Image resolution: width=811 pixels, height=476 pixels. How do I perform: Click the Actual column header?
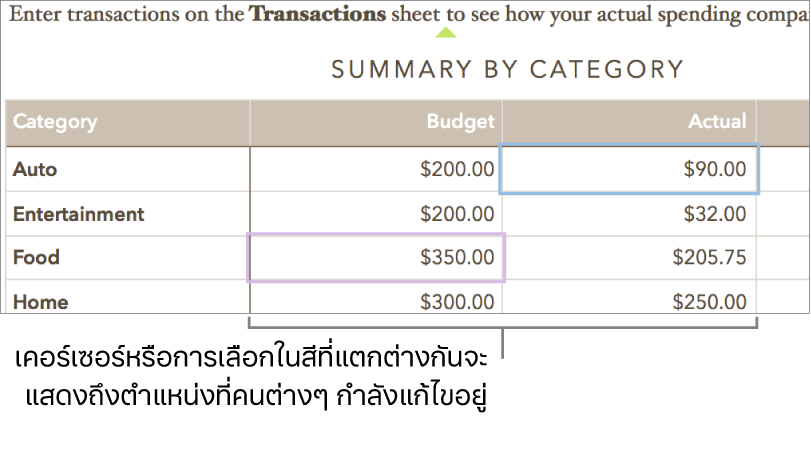pyautogui.click(x=629, y=123)
